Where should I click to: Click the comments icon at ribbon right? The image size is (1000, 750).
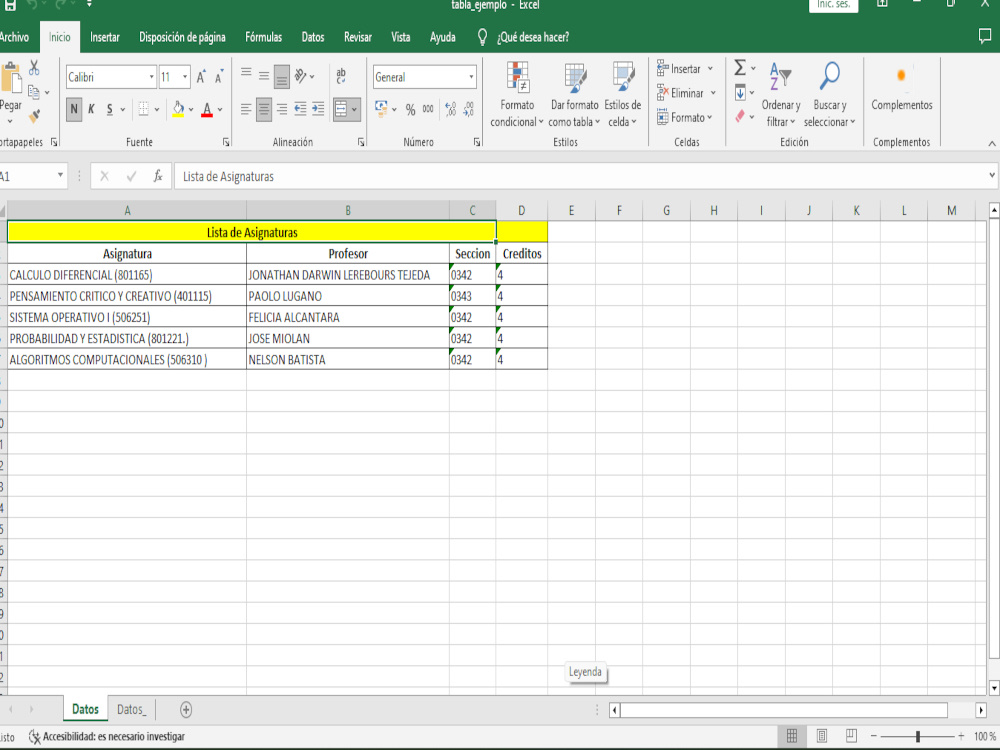(985, 36)
